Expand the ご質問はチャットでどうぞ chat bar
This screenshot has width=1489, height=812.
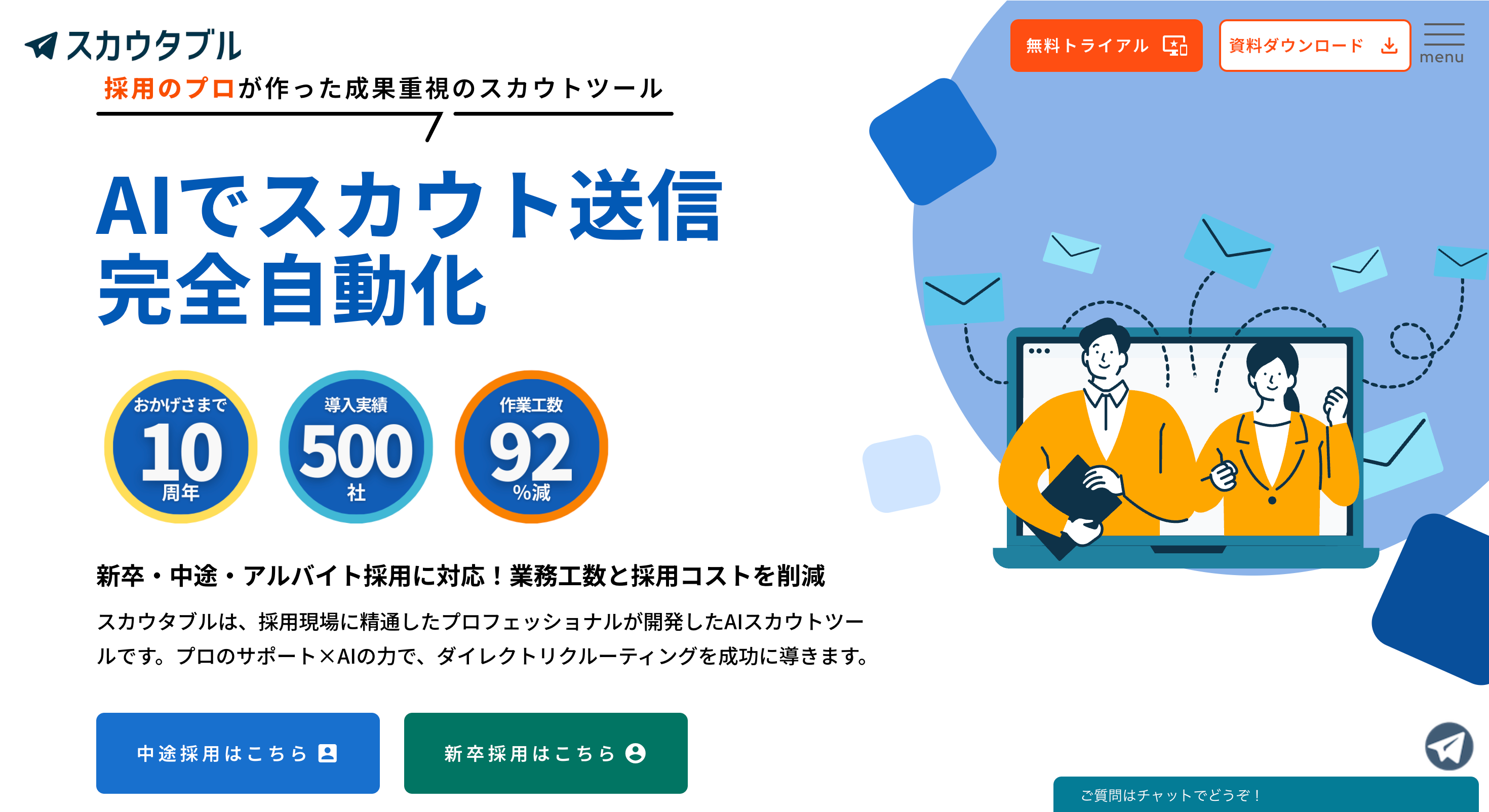pyautogui.click(x=1266, y=795)
